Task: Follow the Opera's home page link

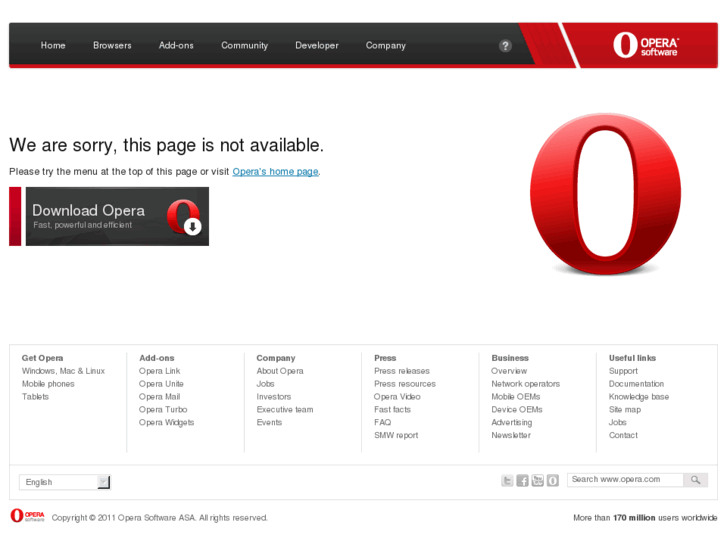Action: click(x=275, y=172)
